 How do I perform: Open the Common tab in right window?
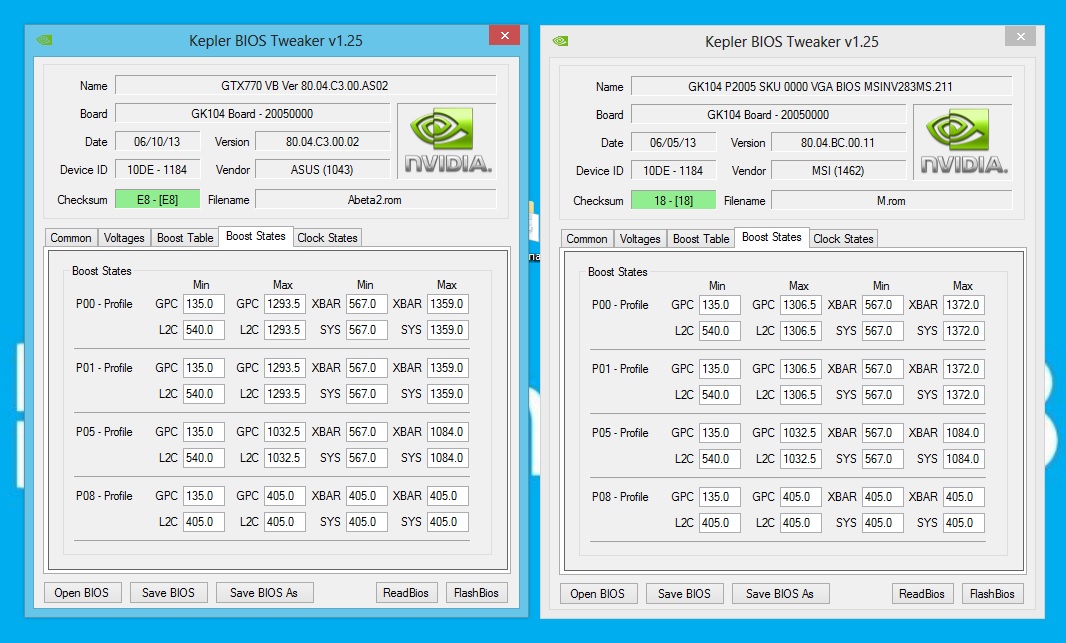coord(587,239)
